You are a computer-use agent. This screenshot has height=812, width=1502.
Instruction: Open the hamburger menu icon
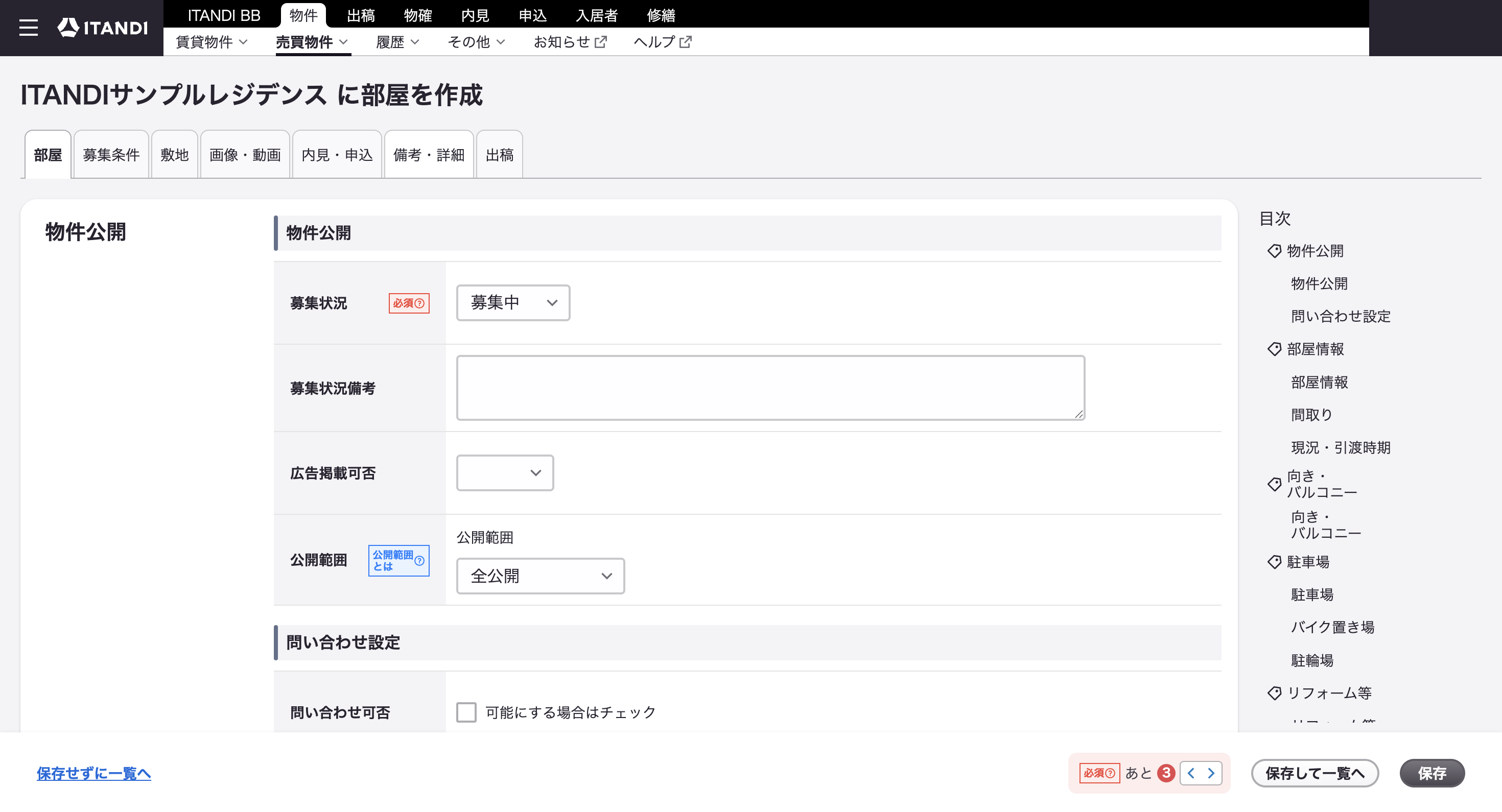pyautogui.click(x=29, y=28)
